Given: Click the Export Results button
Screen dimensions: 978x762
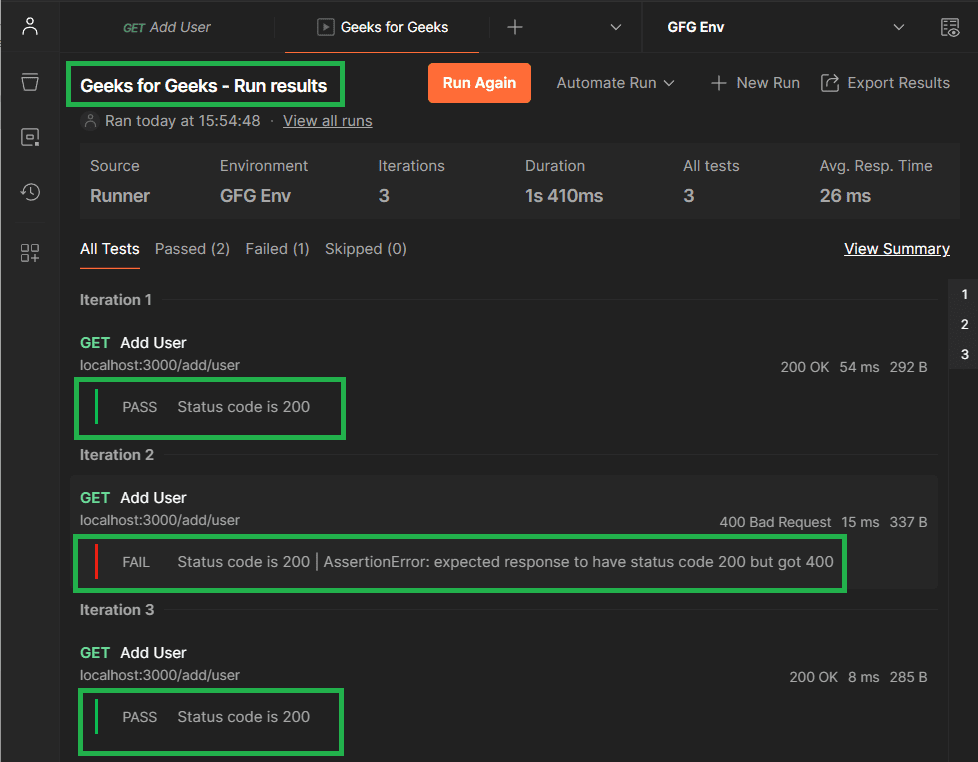Looking at the screenshot, I should coord(885,83).
